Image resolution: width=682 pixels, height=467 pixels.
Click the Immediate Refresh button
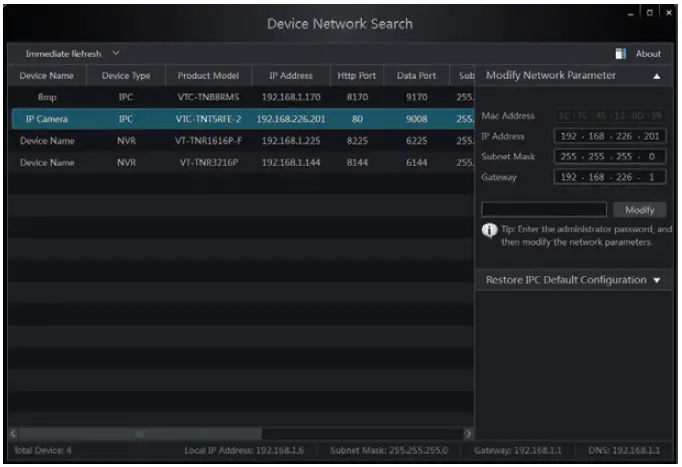[65, 53]
